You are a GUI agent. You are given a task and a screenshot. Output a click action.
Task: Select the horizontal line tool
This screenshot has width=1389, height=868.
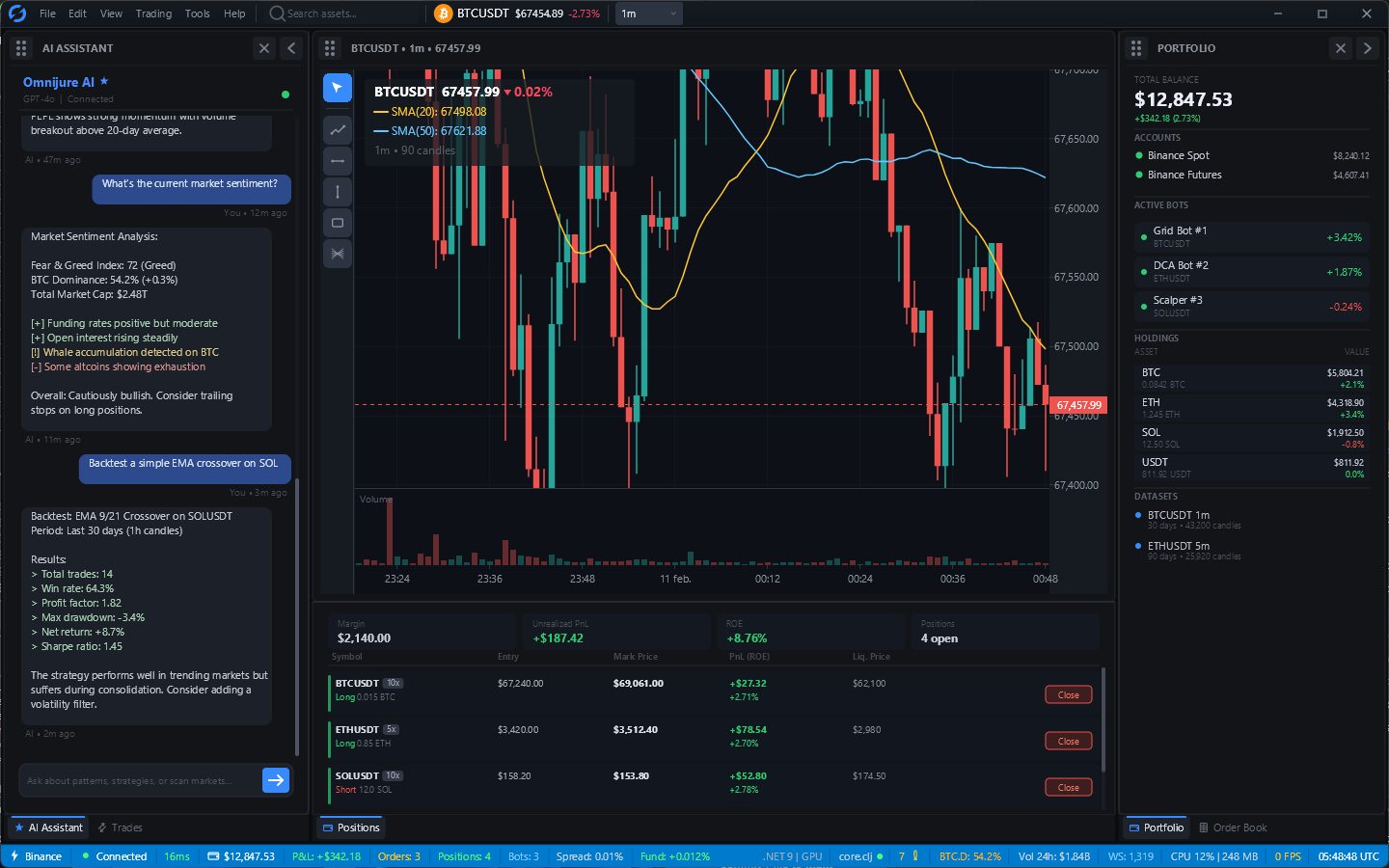337,161
